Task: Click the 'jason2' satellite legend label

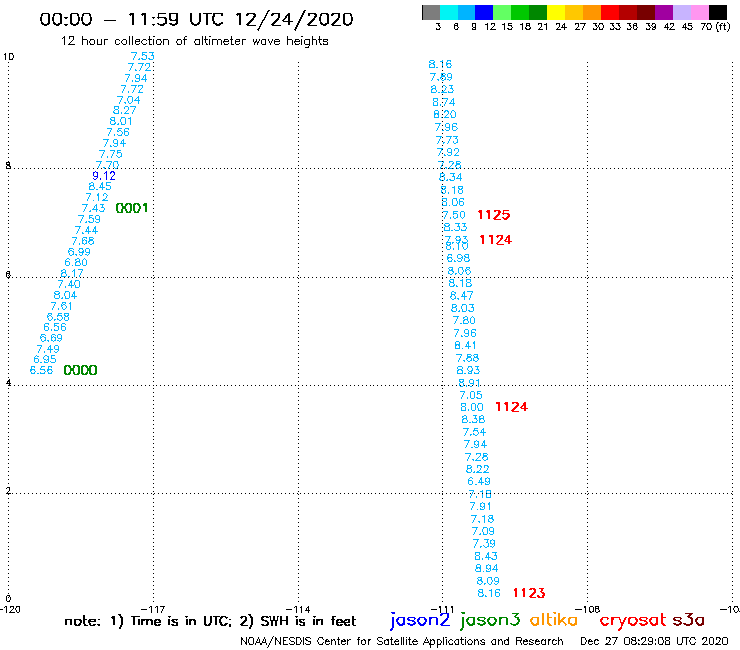Action: 420,621
